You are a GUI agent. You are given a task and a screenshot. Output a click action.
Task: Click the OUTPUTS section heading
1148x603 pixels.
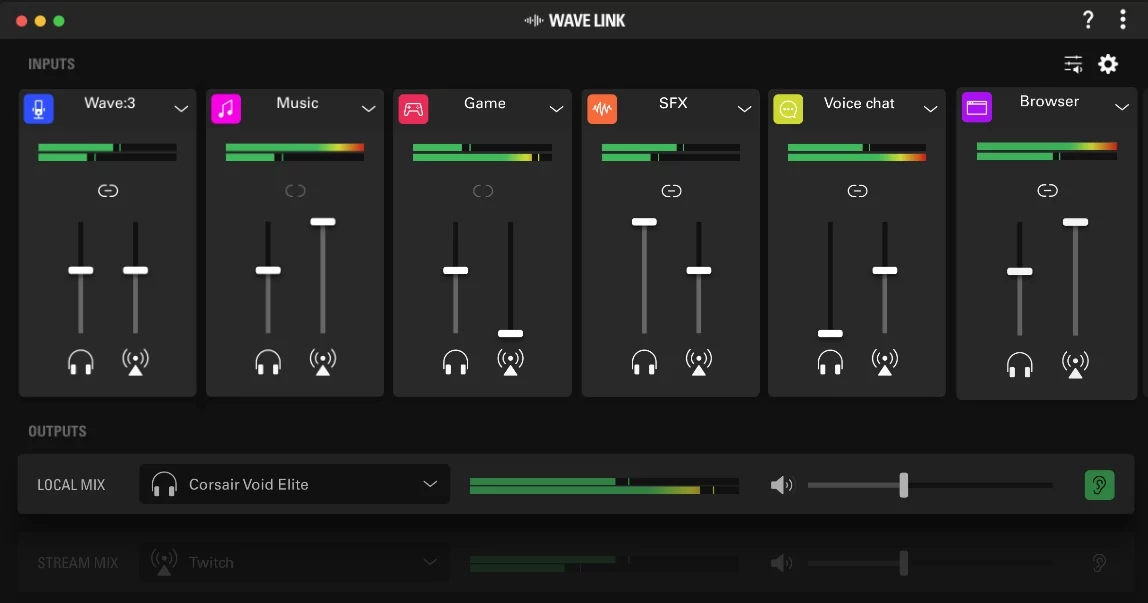(x=57, y=432)
